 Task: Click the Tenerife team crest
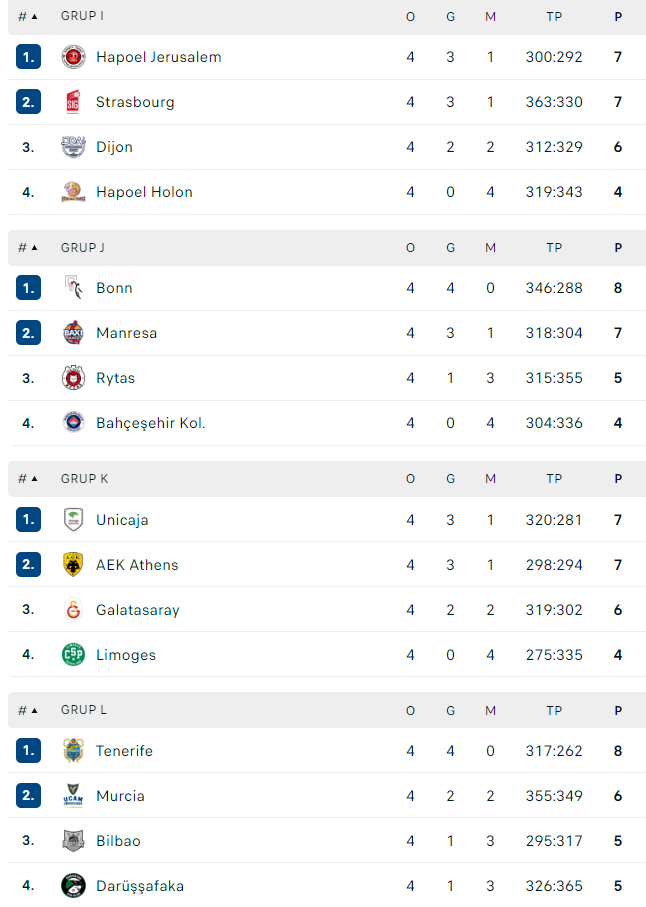click(x=73, y=750)
